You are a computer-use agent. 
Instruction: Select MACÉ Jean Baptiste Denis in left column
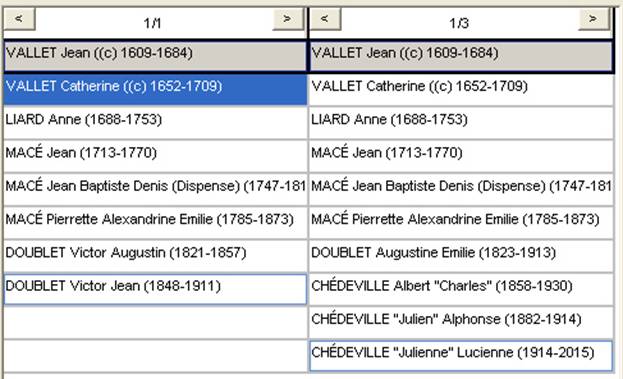click(x=155, y=189)
